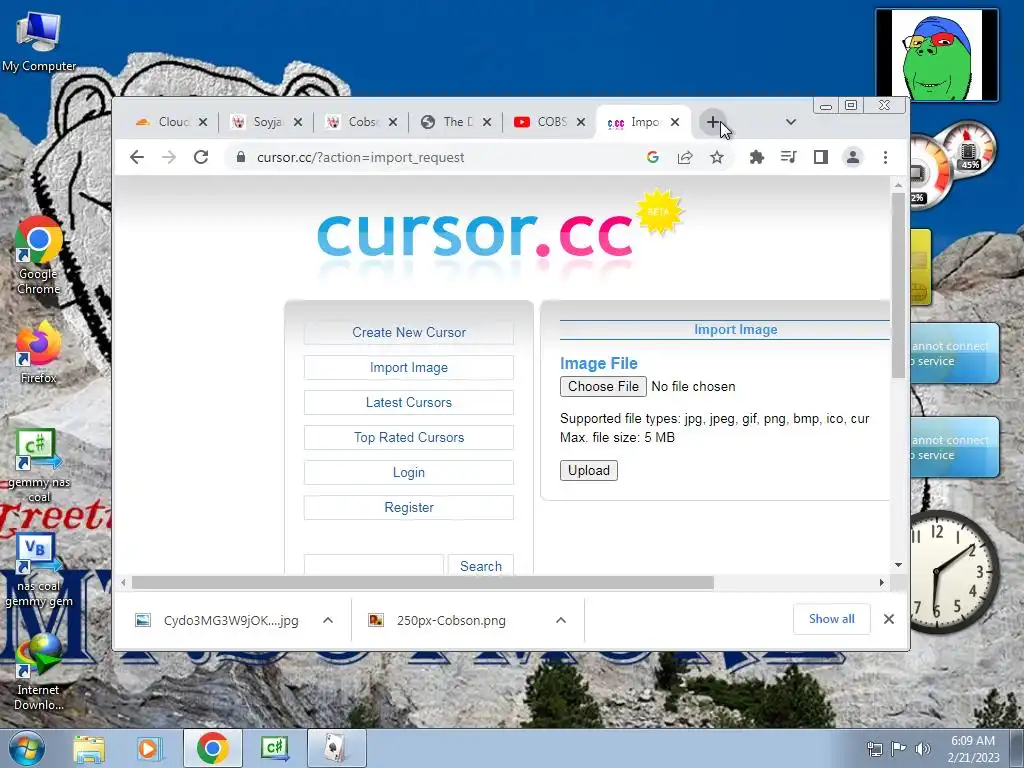Viewport: 1024px width, 768px height.
Task: View site information lock icon
Action: 241,157
